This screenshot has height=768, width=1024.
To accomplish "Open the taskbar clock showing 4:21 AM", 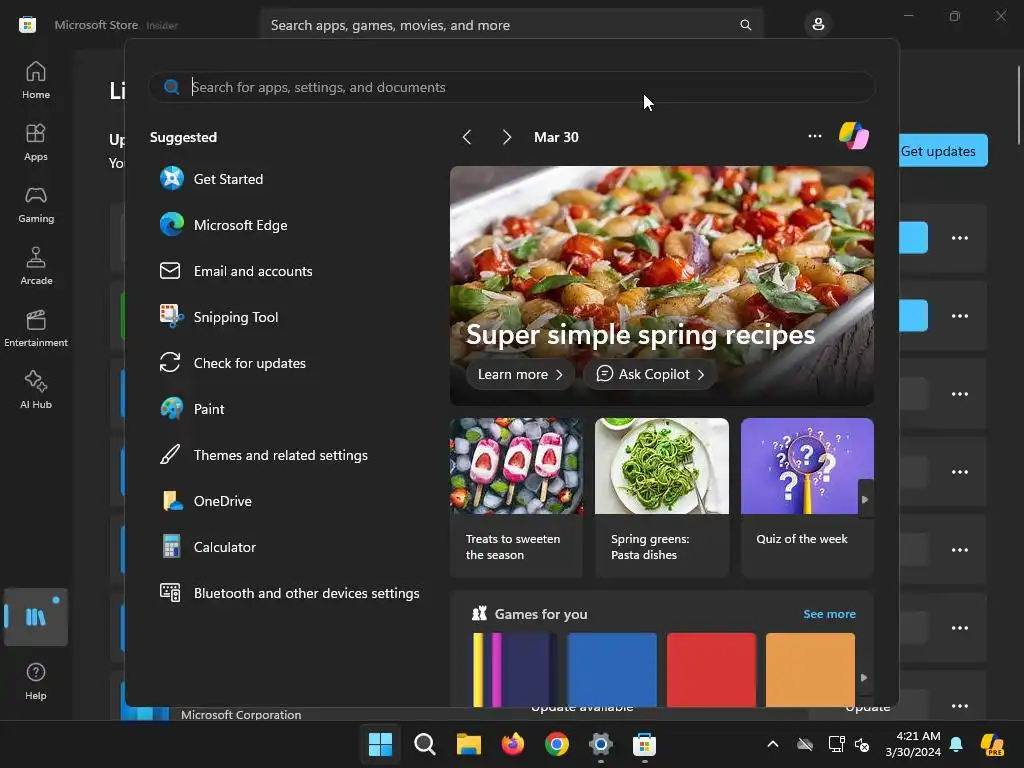I will 913,744.
